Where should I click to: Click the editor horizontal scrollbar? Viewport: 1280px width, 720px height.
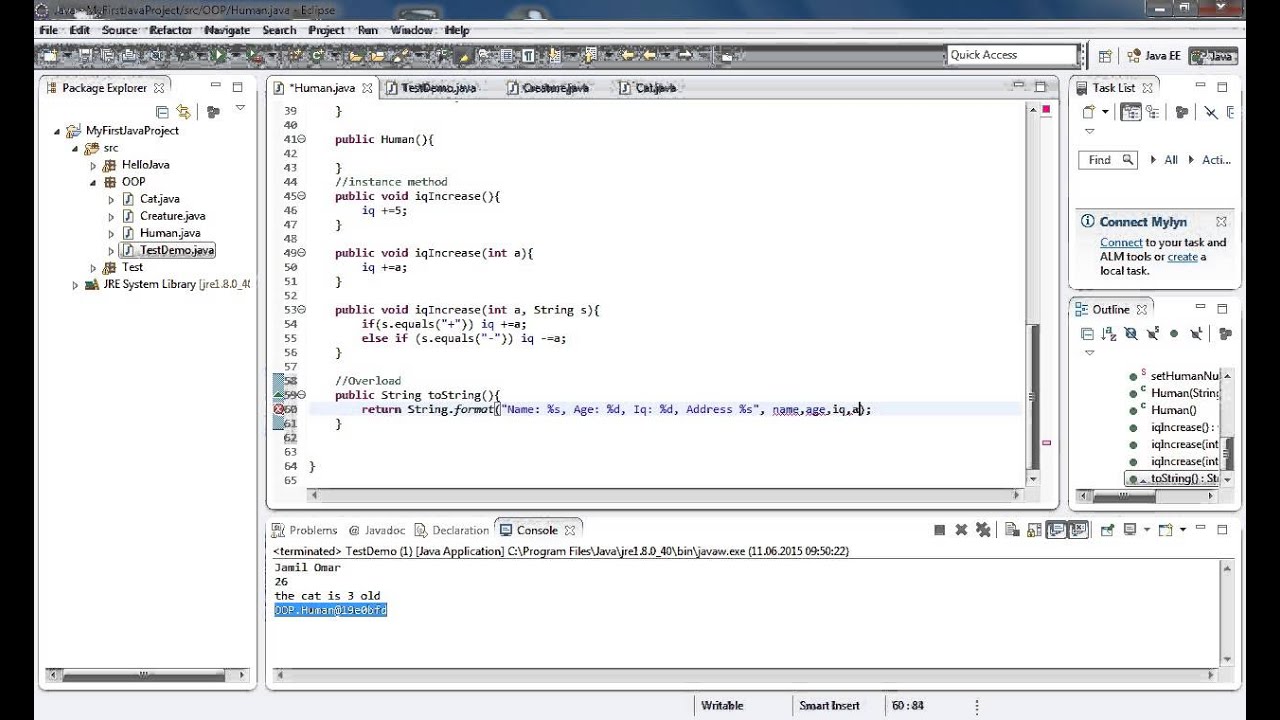[x=665, y=494]
